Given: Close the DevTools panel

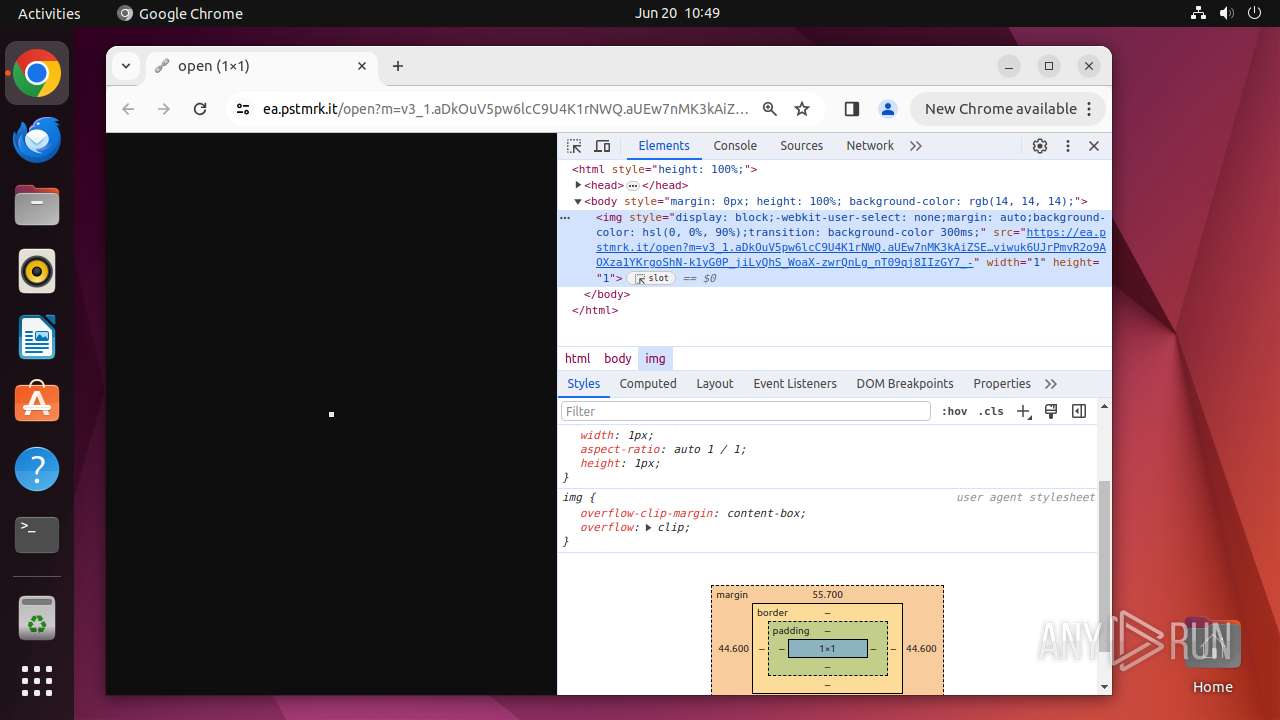Looking at the screenshot, I should (x=1094, y=146).
